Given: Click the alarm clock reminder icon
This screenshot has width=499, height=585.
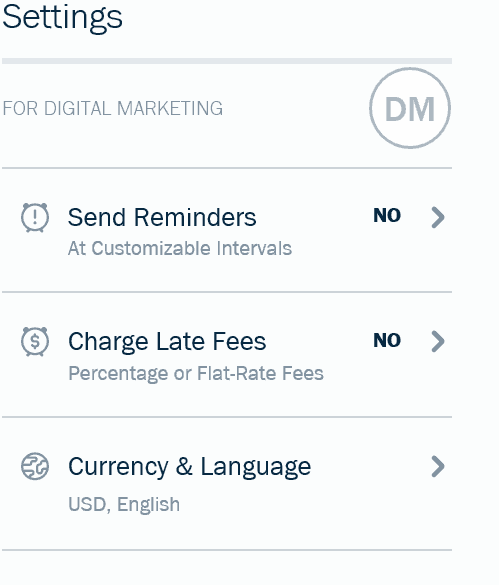Looking at the screenshot, I should click(x=35, y=217).
